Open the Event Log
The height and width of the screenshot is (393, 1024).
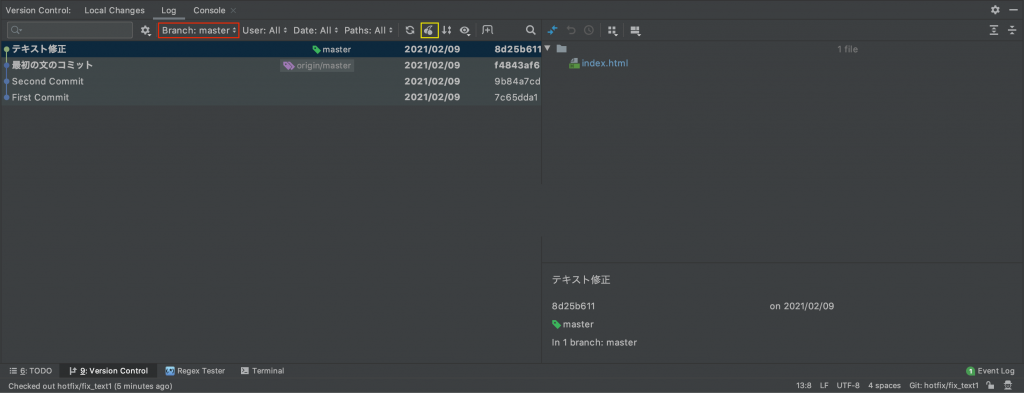pos(990,371)
